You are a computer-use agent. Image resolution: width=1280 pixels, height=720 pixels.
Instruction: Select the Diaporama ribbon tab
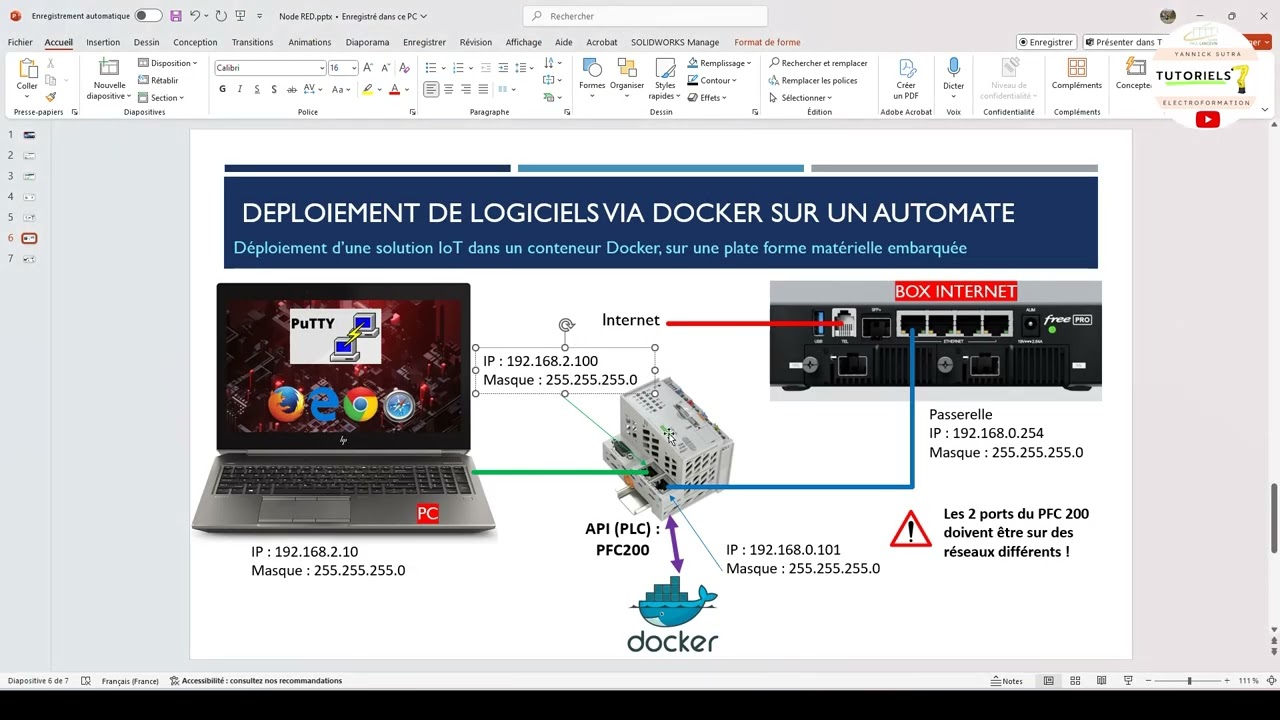pos(368,42)
